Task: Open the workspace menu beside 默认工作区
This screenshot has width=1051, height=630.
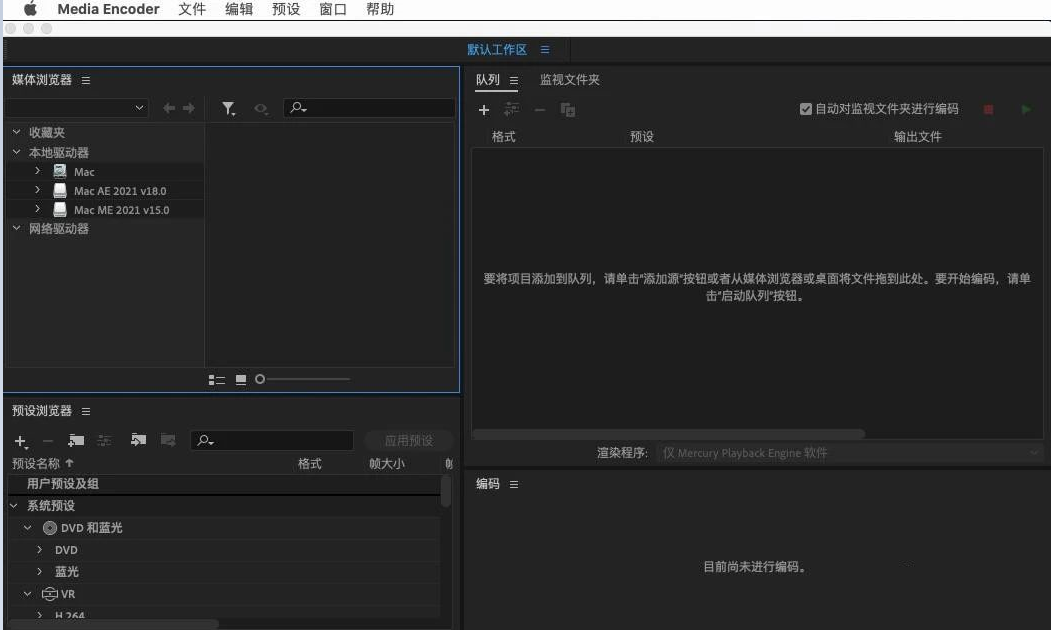Action: [545, 50]
